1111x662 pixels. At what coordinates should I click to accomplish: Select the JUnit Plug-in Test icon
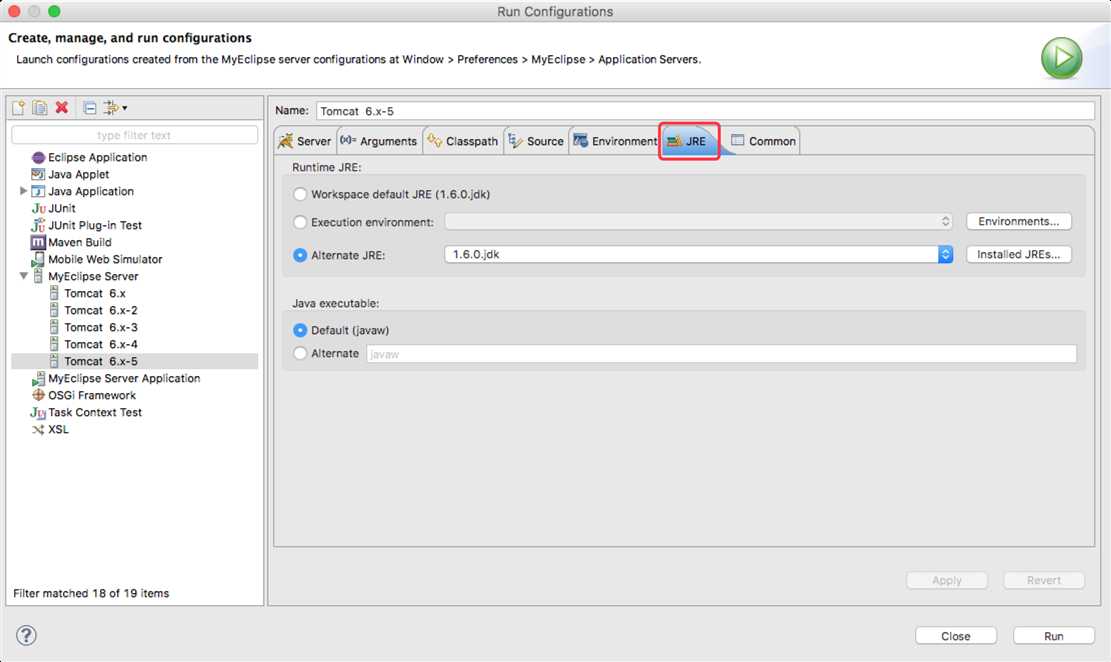[38, 225]
